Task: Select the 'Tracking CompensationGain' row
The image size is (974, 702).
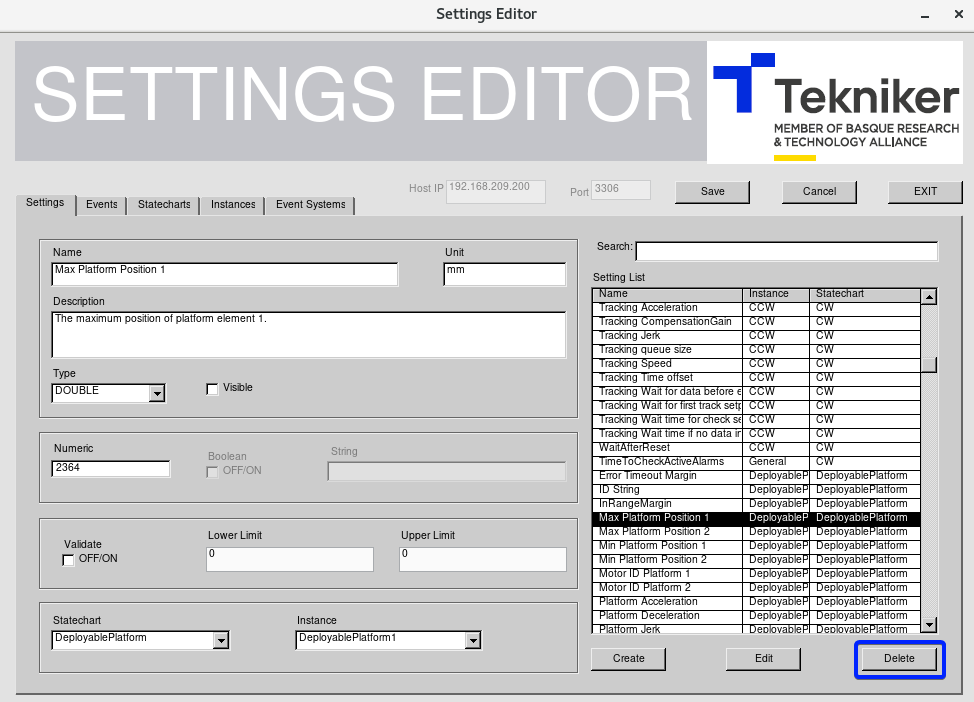Action: click(x=757, y=322)
